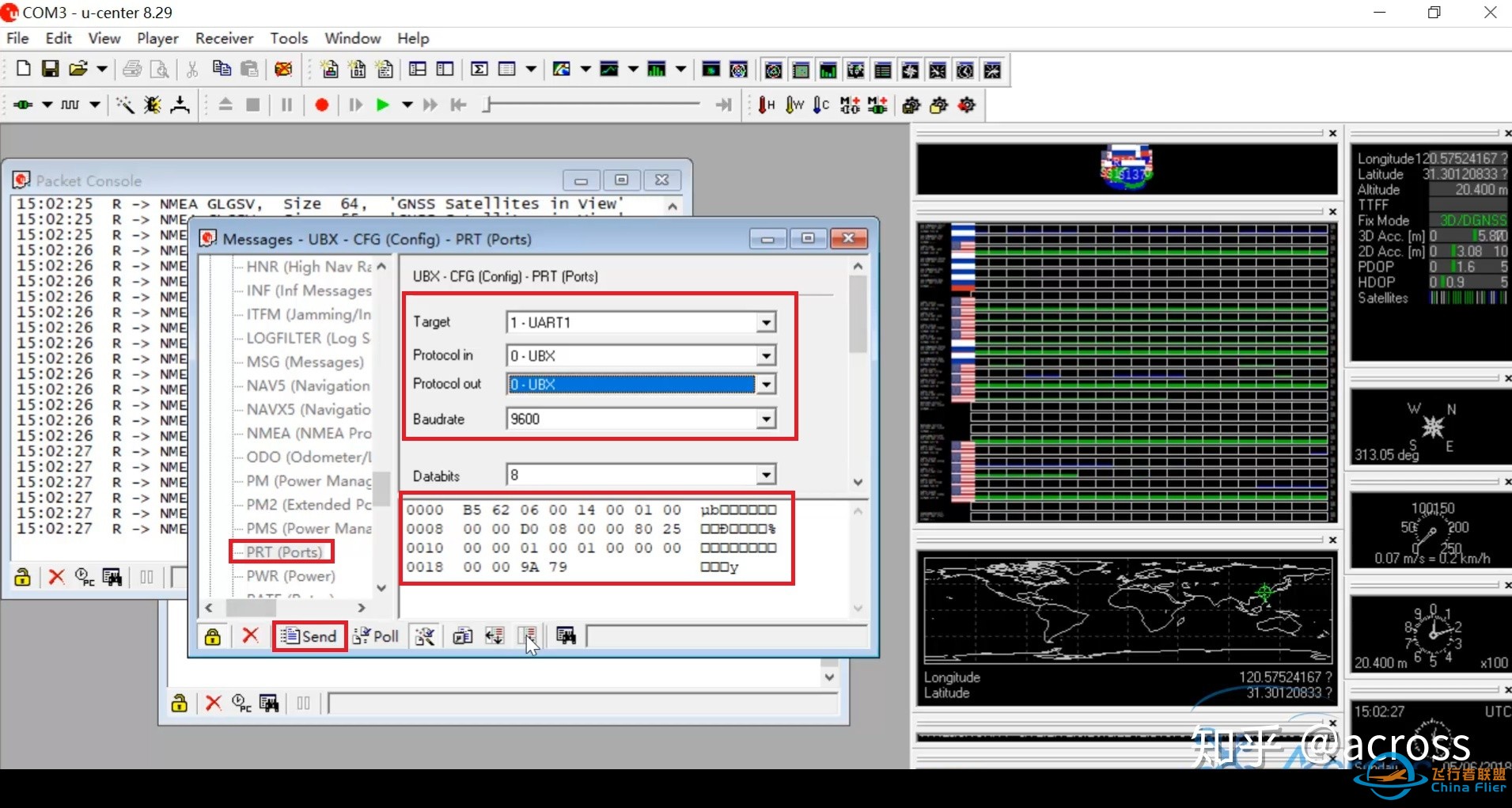Click the Copy toolbar icon
The width and height of the screenshot is (1512, 808).
(x=222, y=69)
